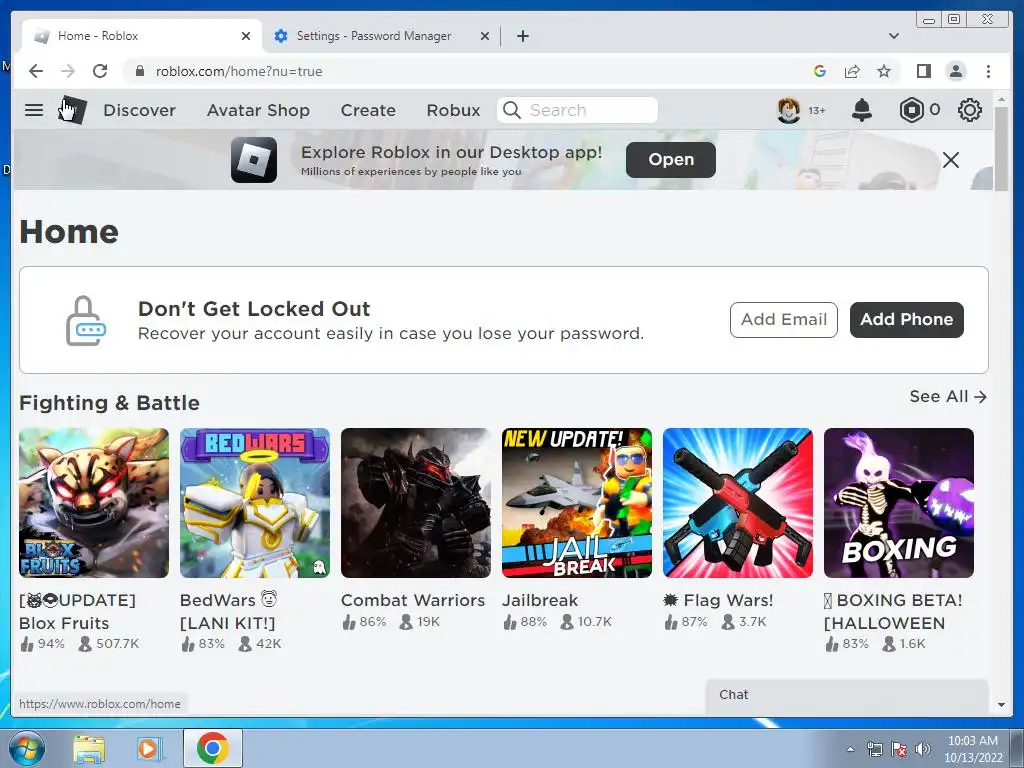Open the Jailbreak game thumbnail
The image size is (1024, 768).
tap(577, 503)
